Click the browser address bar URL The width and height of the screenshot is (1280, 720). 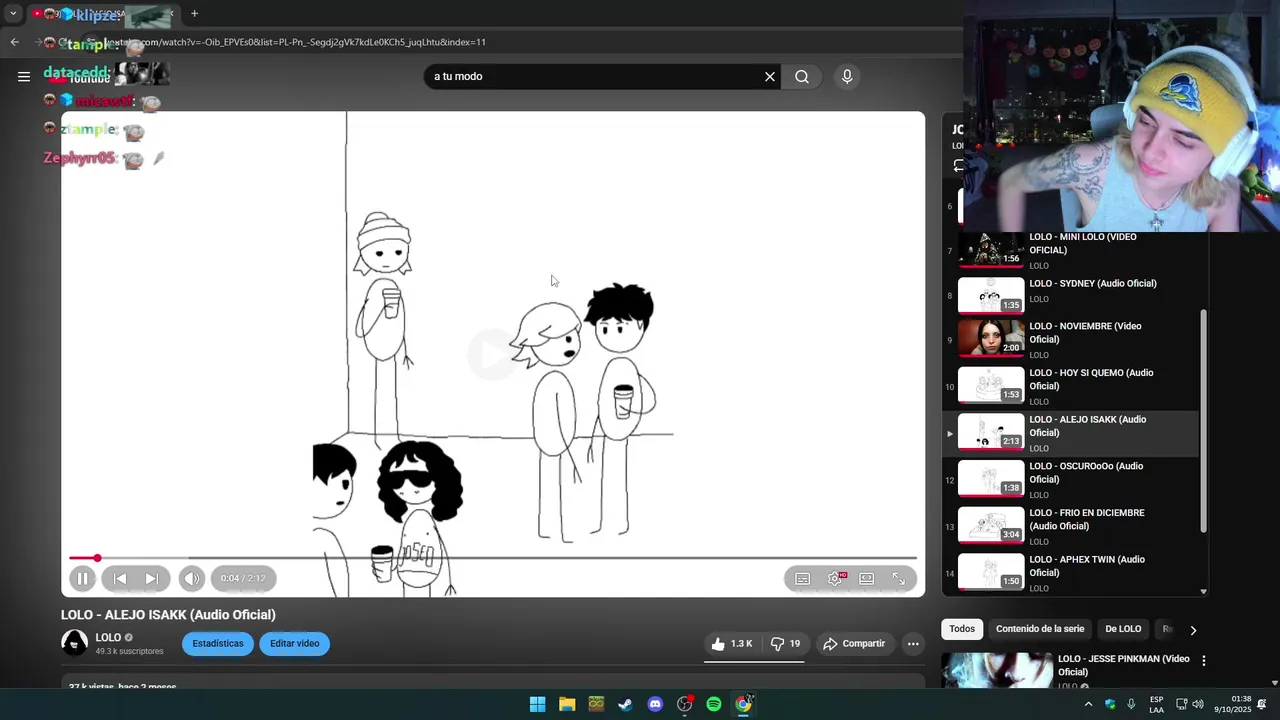coord(297,42)
